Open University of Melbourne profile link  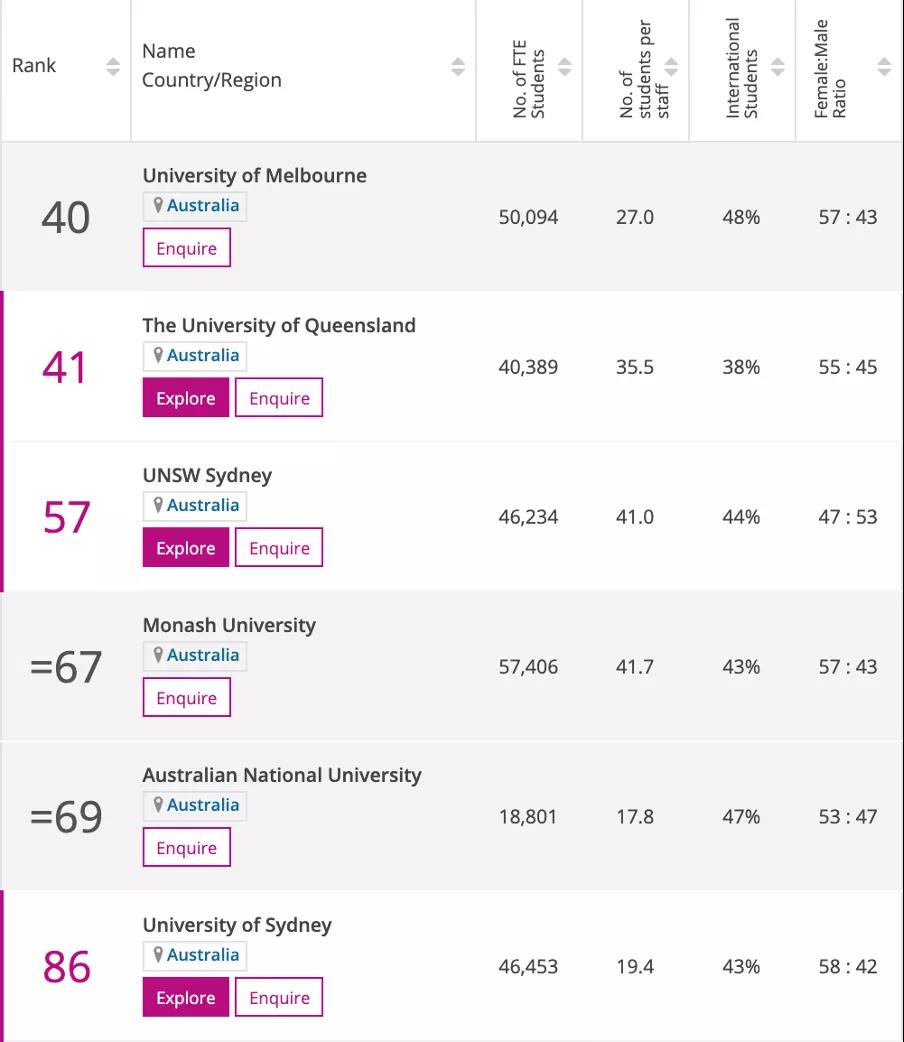pyautogui.click(x=254, y=175)
